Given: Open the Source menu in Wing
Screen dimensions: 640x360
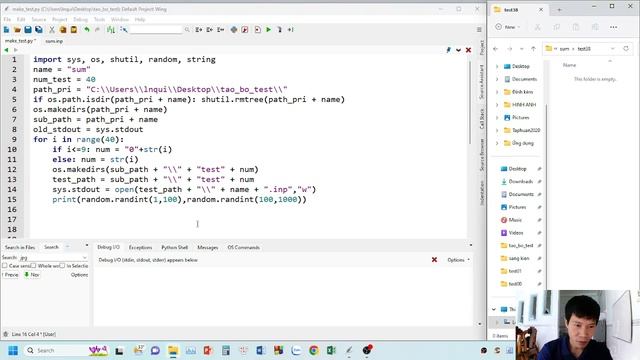Looking at the screenshot, I should (39, 19).
